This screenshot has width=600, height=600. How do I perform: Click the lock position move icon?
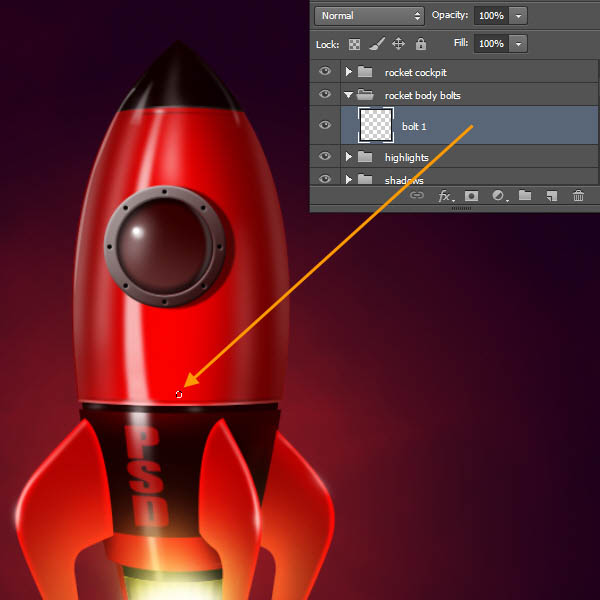(399, 44)
